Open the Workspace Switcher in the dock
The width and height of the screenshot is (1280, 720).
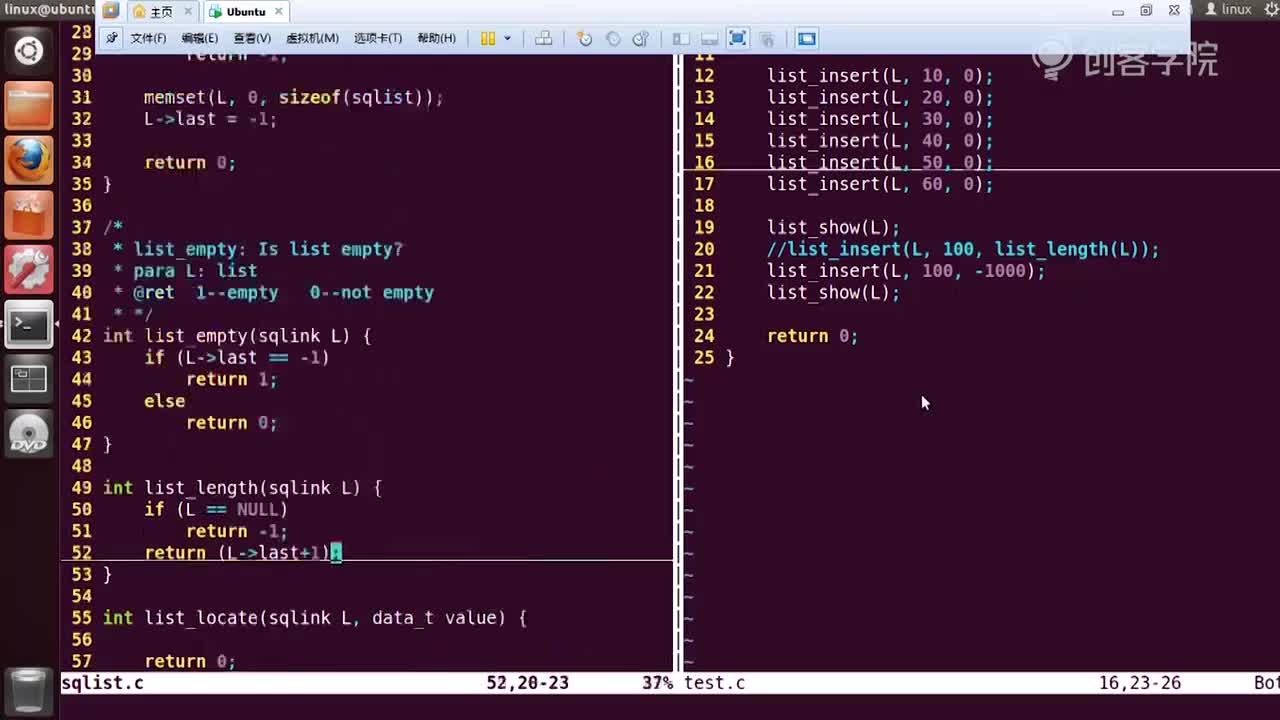pyautogui.click(x=29, y=379)
